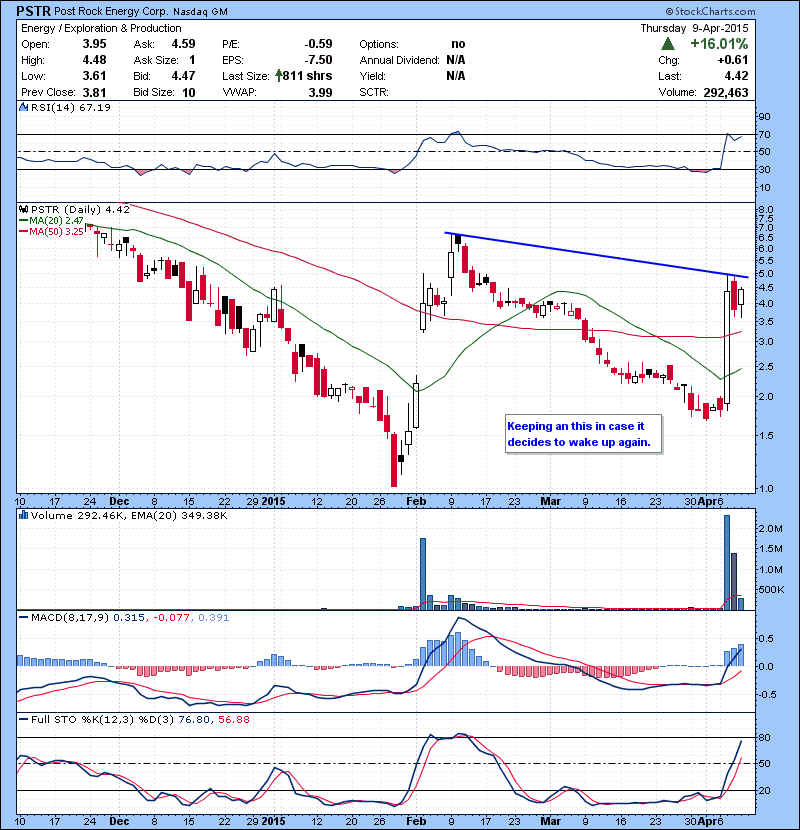
Task: Click the Annual Dividend label
Action: (x=399, y=60)
